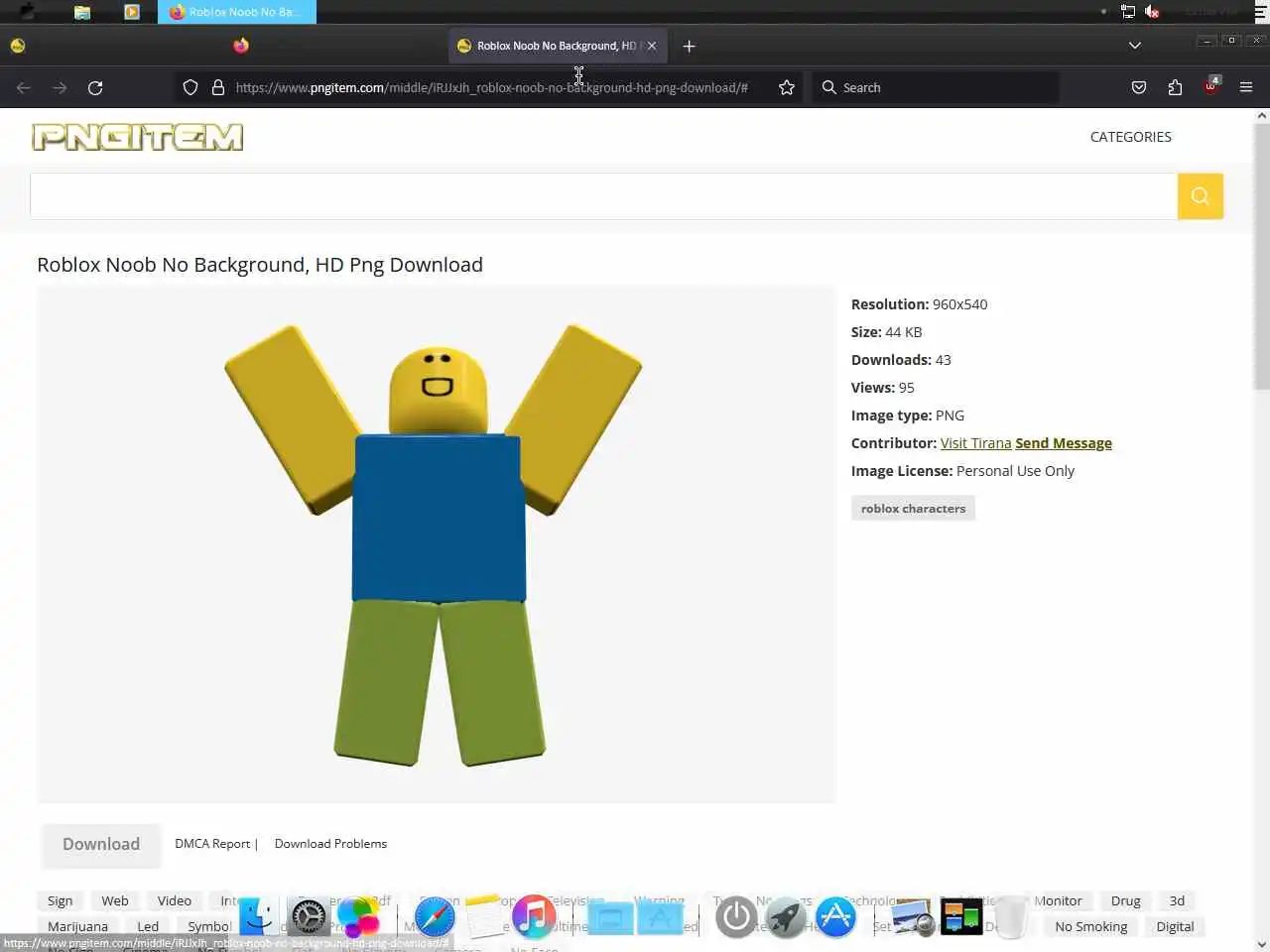Viewport: 1270px width, 952px height.
Task: Focus Firefox Search bar
Action: [935, 87]
